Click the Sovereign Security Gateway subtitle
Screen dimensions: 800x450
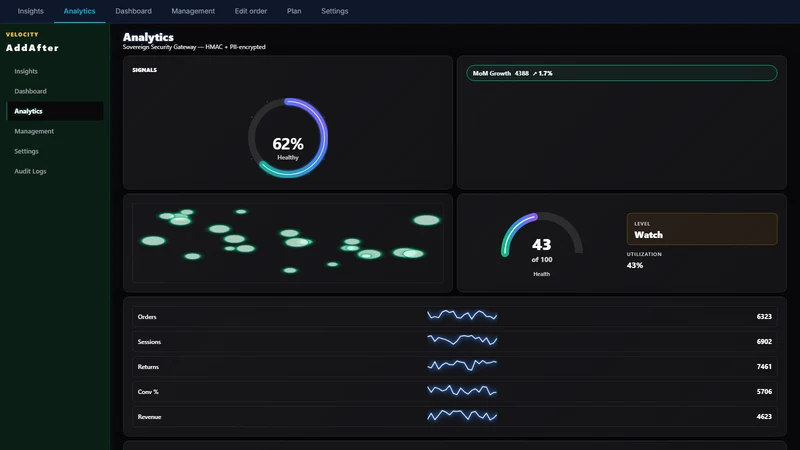click(194, 47)
